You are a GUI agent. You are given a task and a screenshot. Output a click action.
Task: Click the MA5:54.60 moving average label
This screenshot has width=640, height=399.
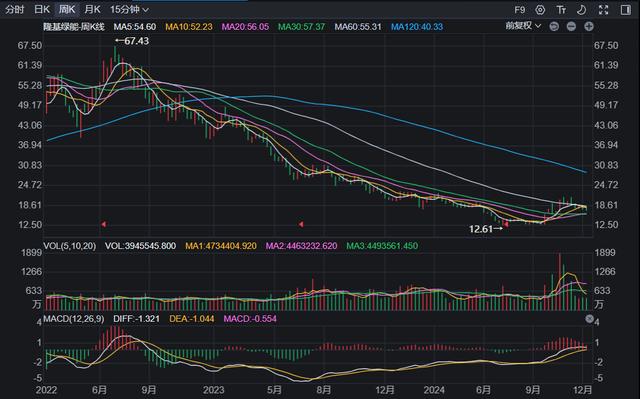pyautogui.click(x=135, y=27)
